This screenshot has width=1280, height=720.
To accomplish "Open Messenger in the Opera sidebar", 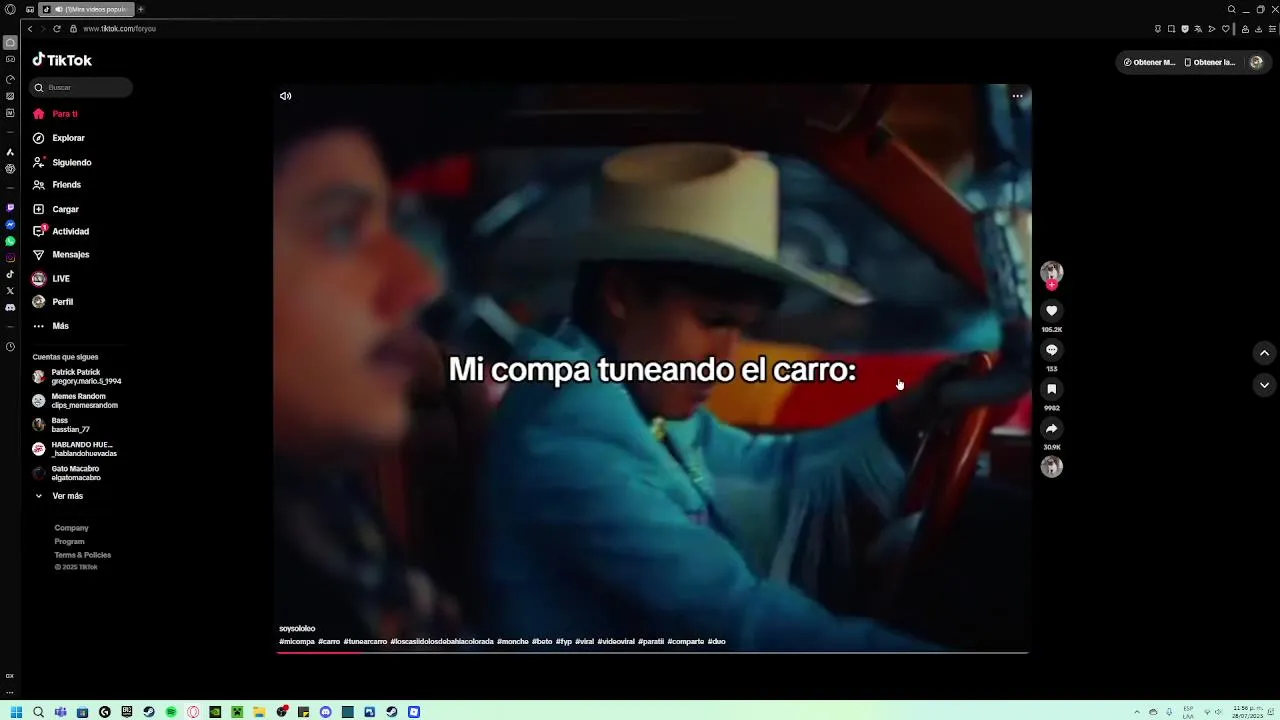I will [10, 224].
